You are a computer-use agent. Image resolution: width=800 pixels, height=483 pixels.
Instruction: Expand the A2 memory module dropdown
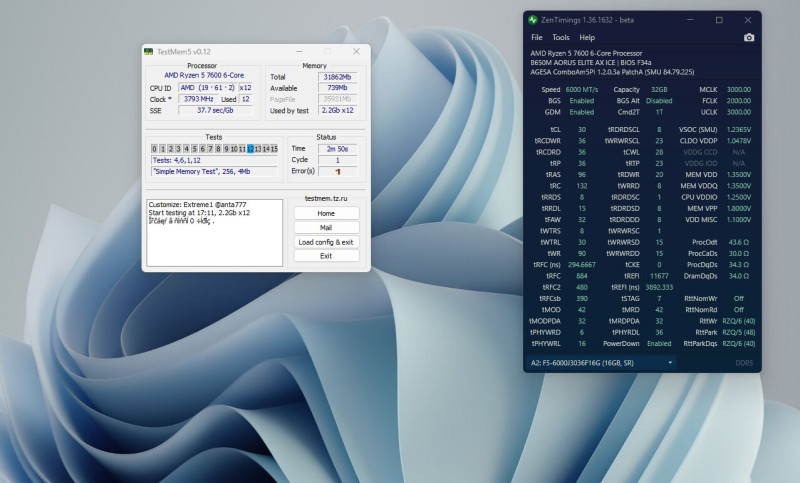tap(602, 363)
